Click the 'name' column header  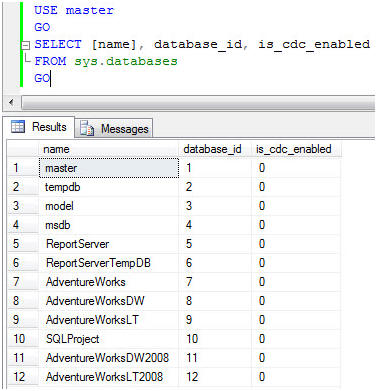pos(108,149)
